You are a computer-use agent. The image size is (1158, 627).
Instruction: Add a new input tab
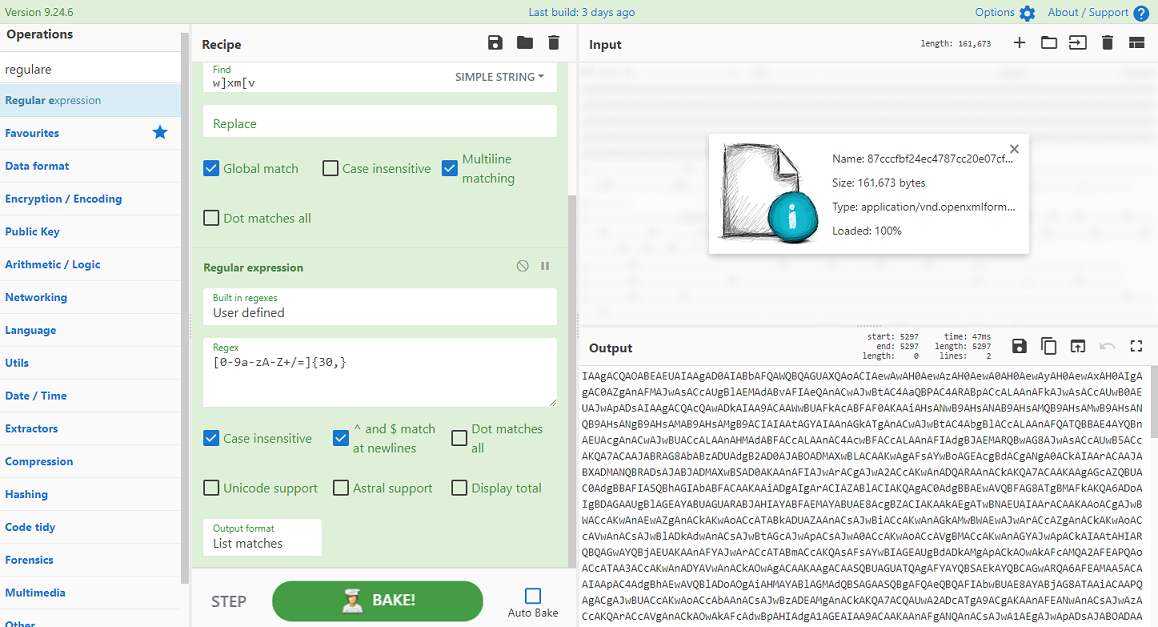point(1019,43)
